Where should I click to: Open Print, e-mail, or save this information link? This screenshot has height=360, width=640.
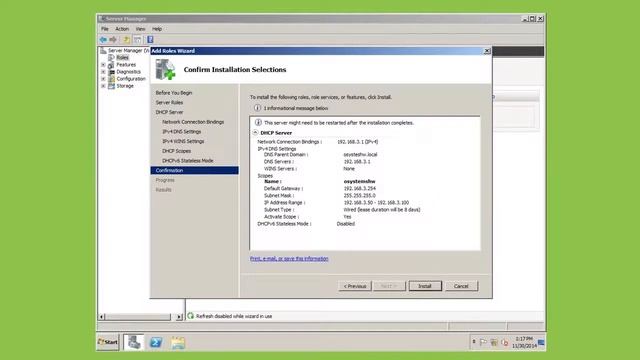[x=289, y=259]
